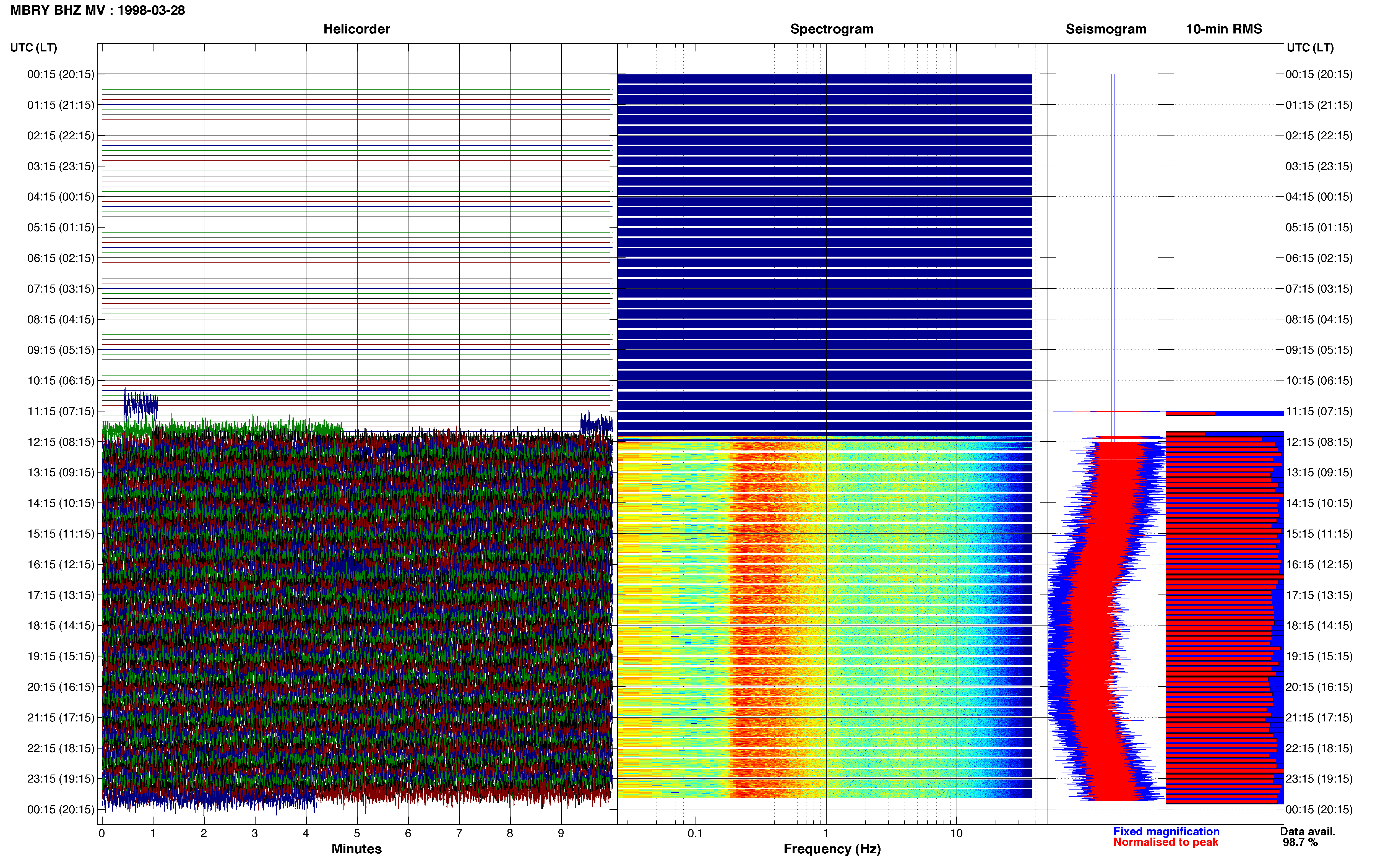Select minute tick label '0' on helicorder axis
Screen dimensions: 1388x868
(101, 833)
